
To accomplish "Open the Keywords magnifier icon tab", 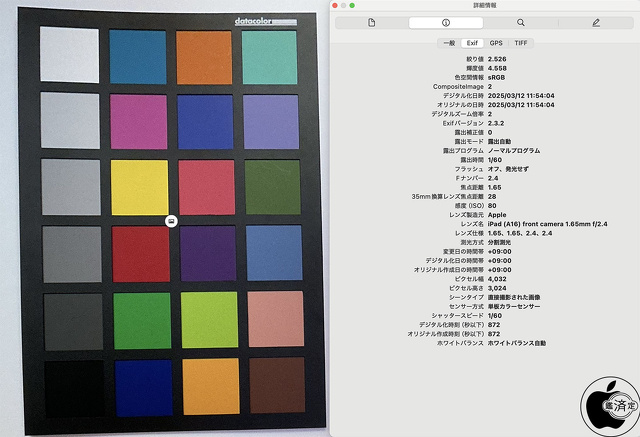I will (x=520, y=22).
